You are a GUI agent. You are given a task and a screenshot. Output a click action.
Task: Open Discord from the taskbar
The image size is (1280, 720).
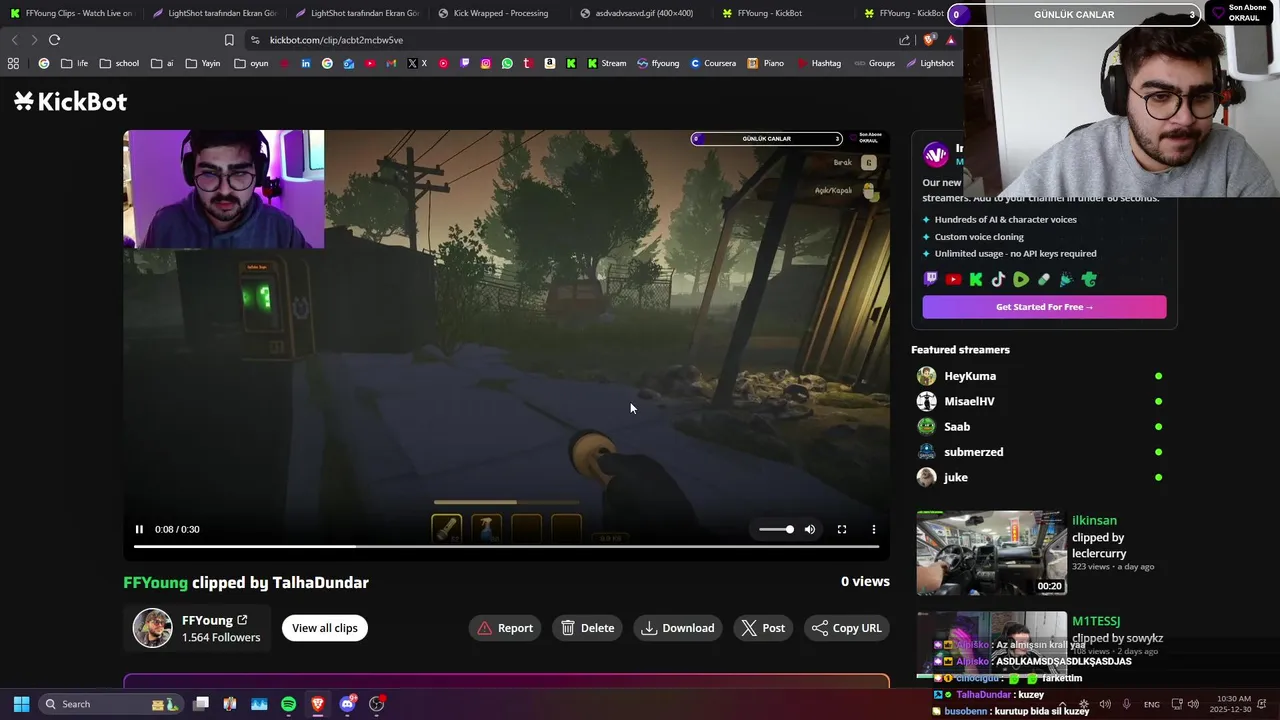[x=347, y=704]
